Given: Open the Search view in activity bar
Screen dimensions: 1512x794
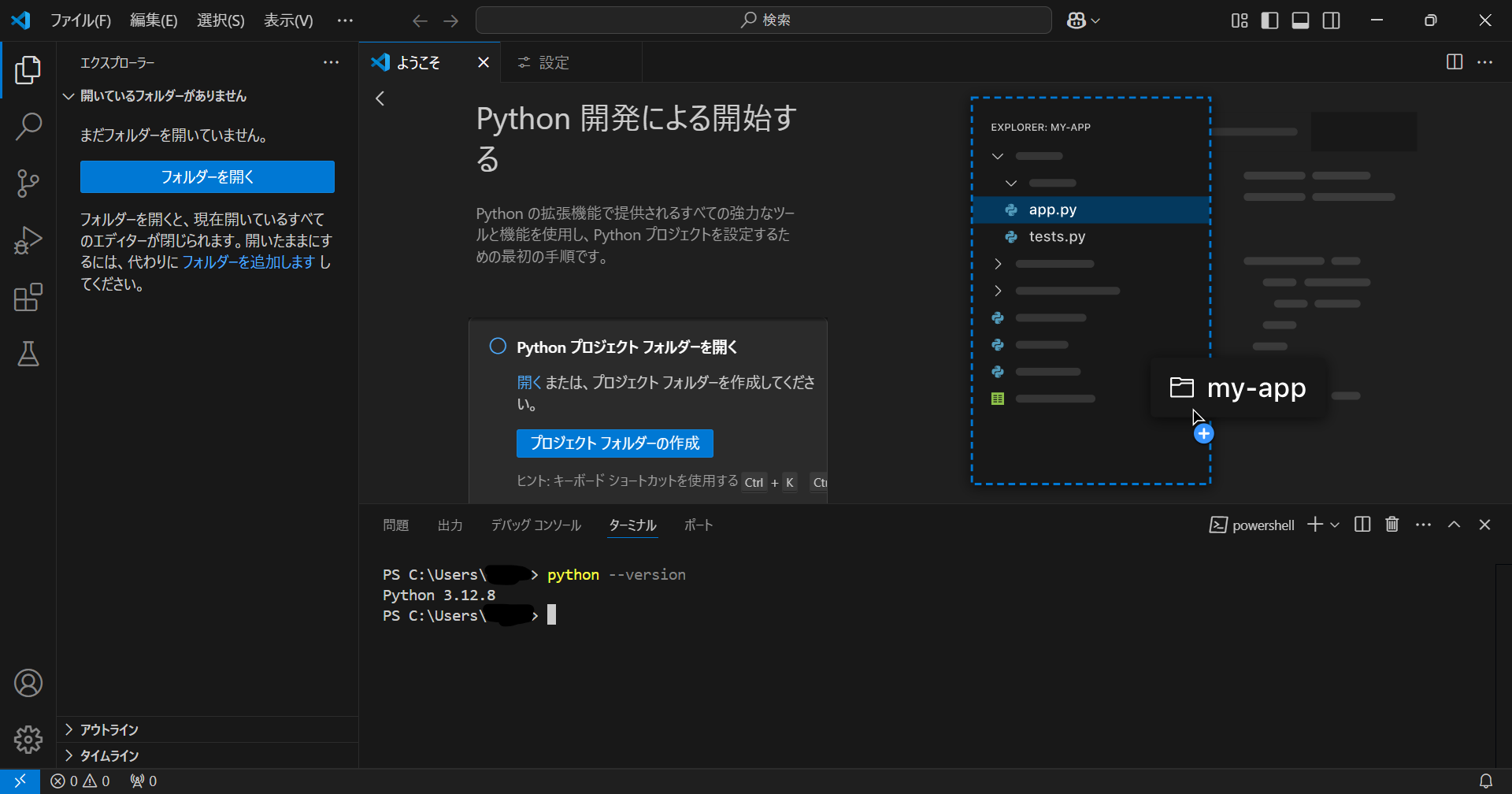Looking at the screenshot, I should pyautogui.click(x=28, y=127).
